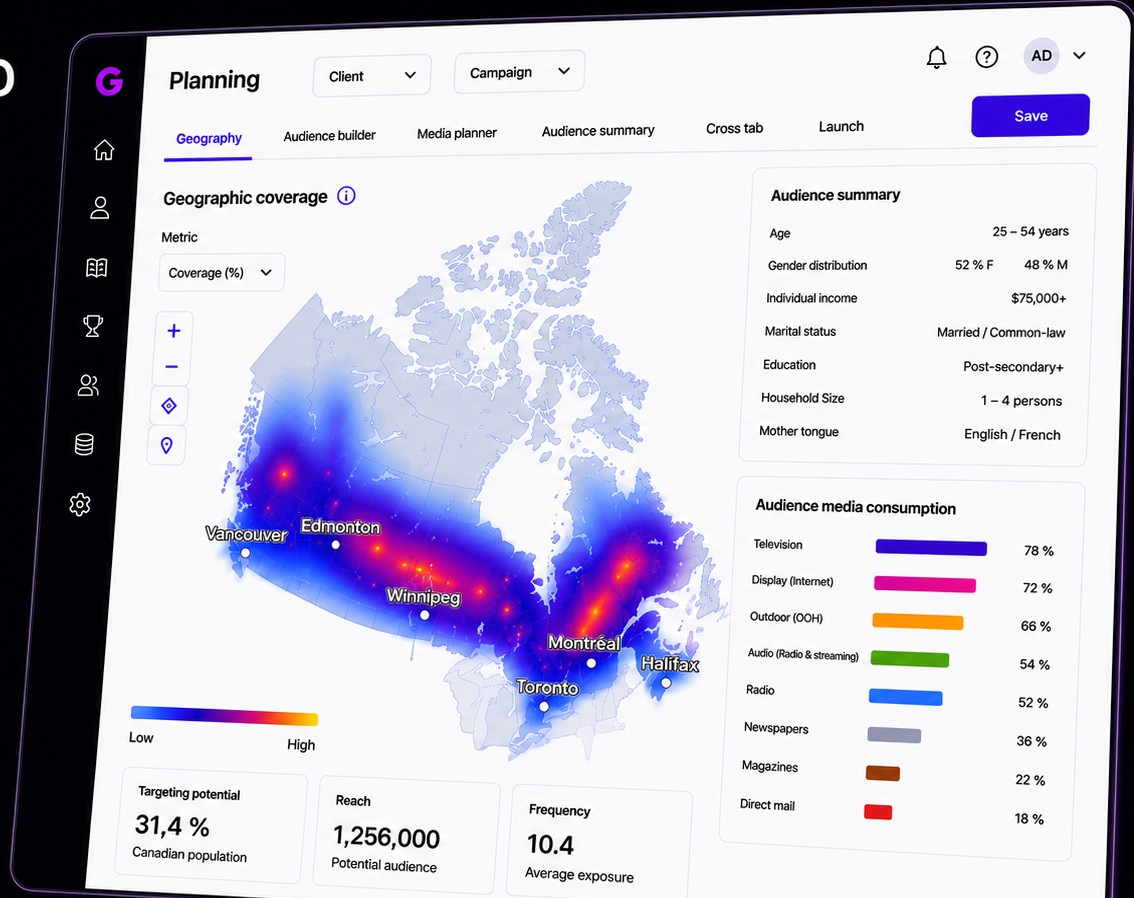Open the trophy sidebar icon
Screen dimensions: 1134x898
click(x=93, y=326)
